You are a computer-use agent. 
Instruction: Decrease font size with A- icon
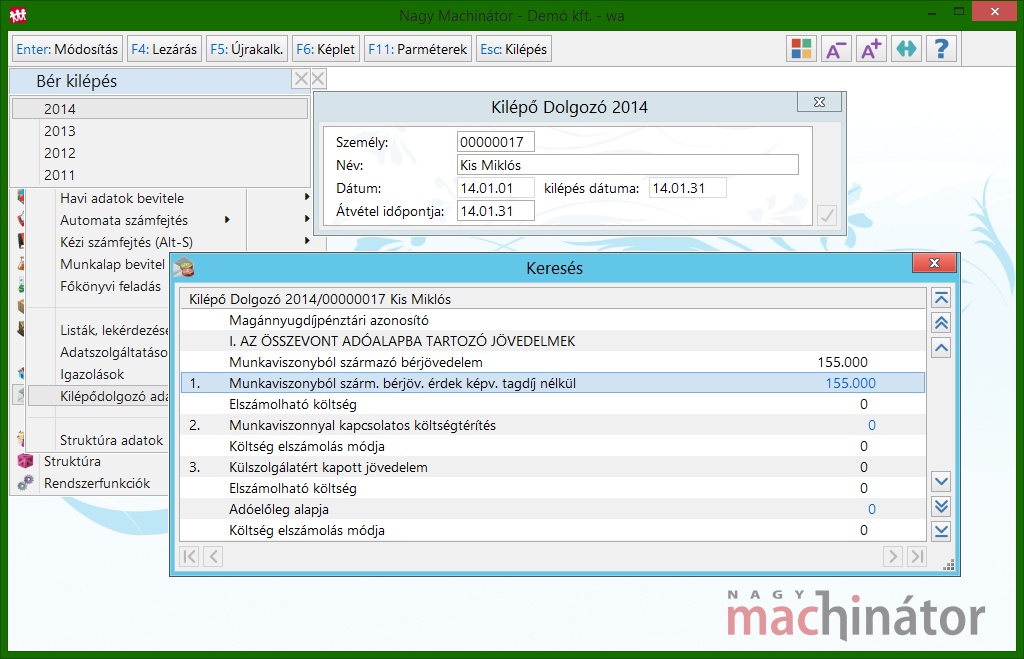(x=836, y=49)
